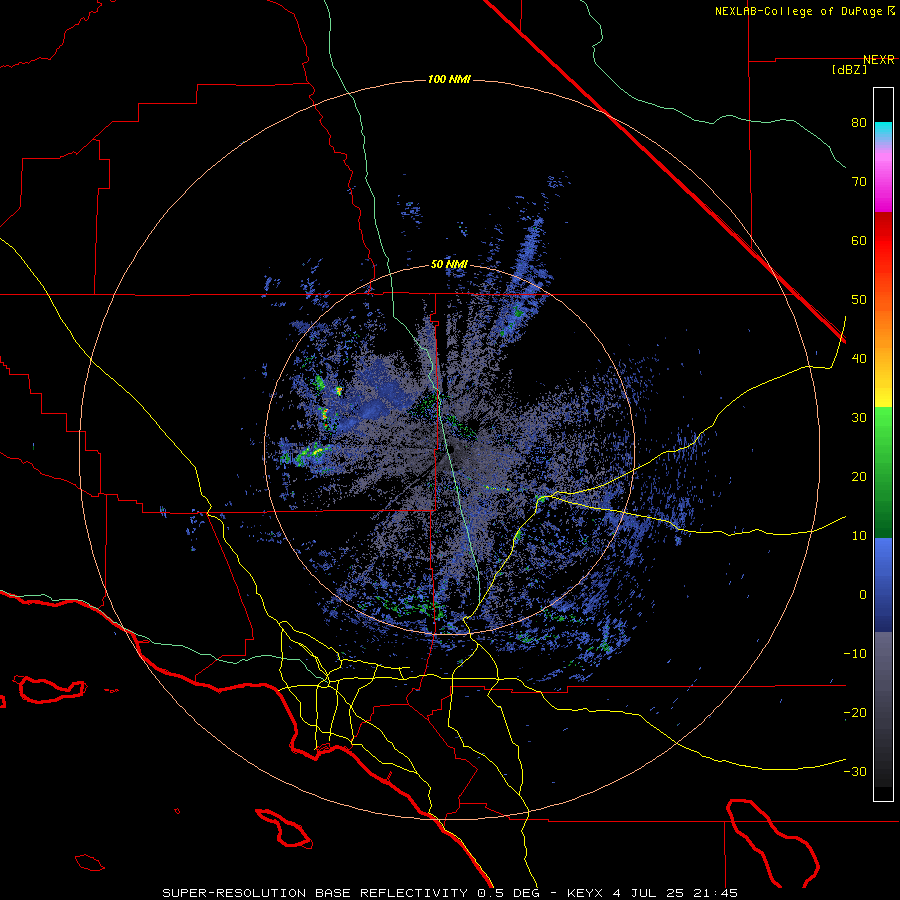This screenshot has width=900, height=900.
Task: Click the -30 value on the dBZ scale
Action: [x=855, y=772]
